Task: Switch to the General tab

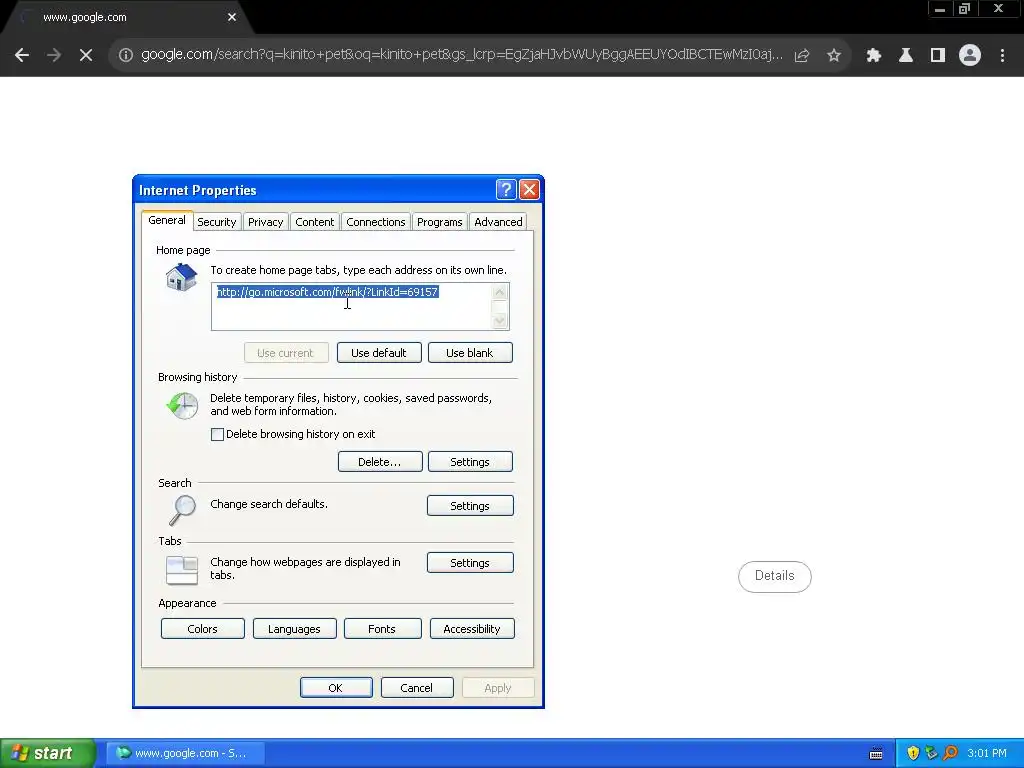Action: pyautogui.click(x=167, y=220)
